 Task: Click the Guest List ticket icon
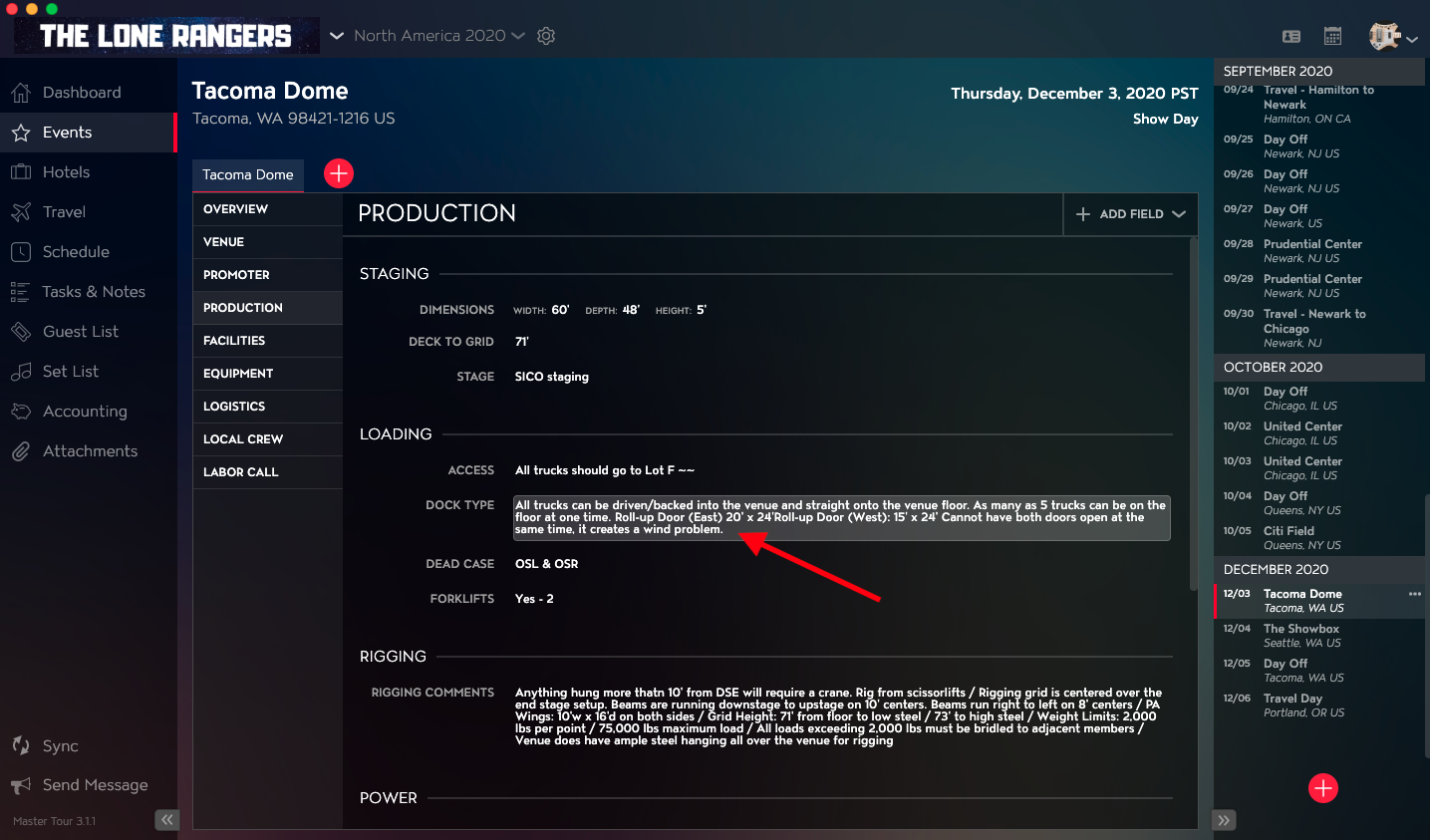click(x=21, y=332)
